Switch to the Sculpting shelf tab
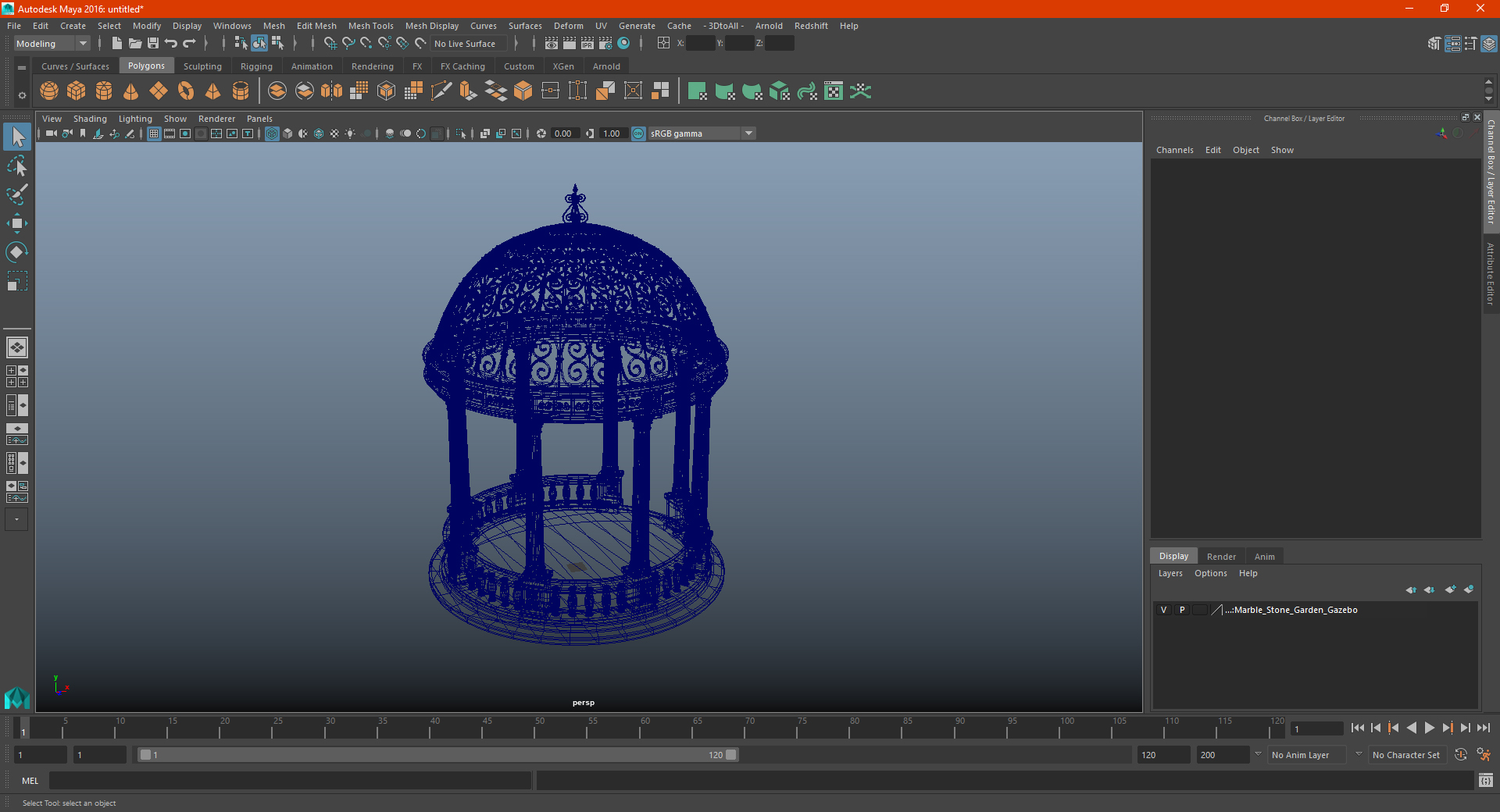Image resolution: width=1500 pixels, height=812 pixels. 202,66
